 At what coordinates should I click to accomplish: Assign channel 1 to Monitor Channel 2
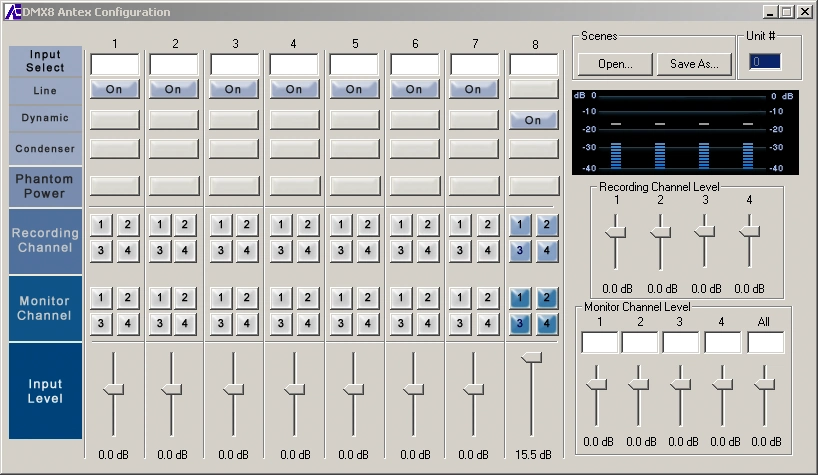128,298
